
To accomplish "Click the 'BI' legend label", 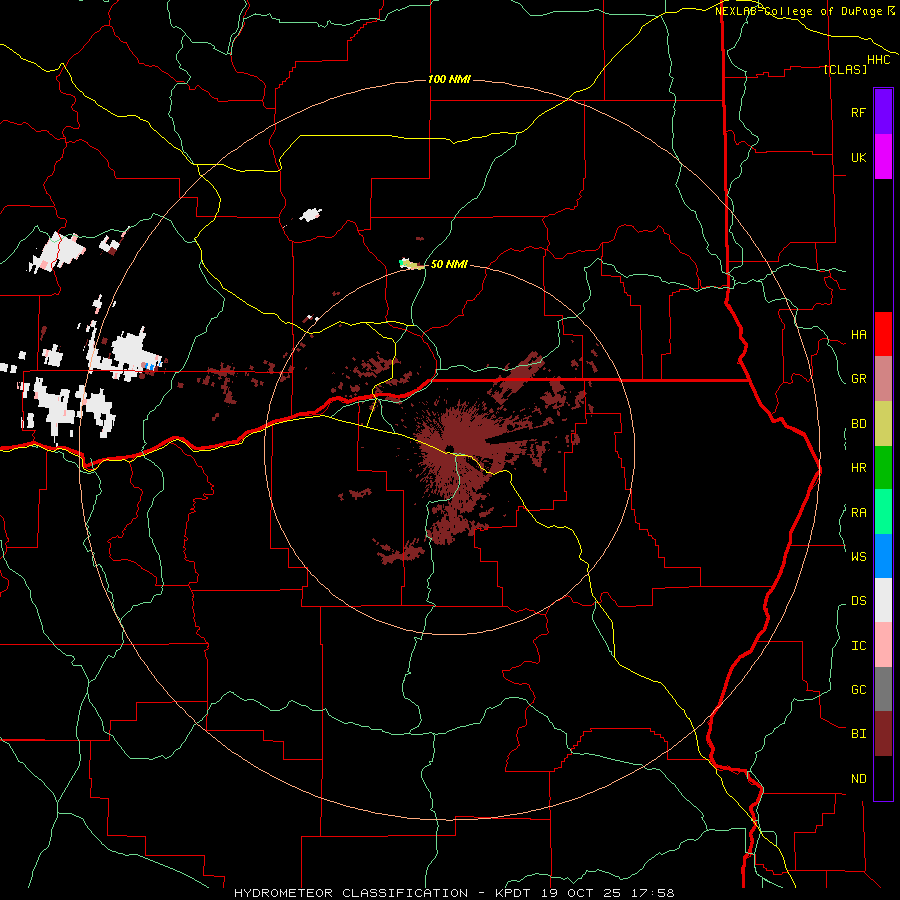I will [x=858, y=734].
